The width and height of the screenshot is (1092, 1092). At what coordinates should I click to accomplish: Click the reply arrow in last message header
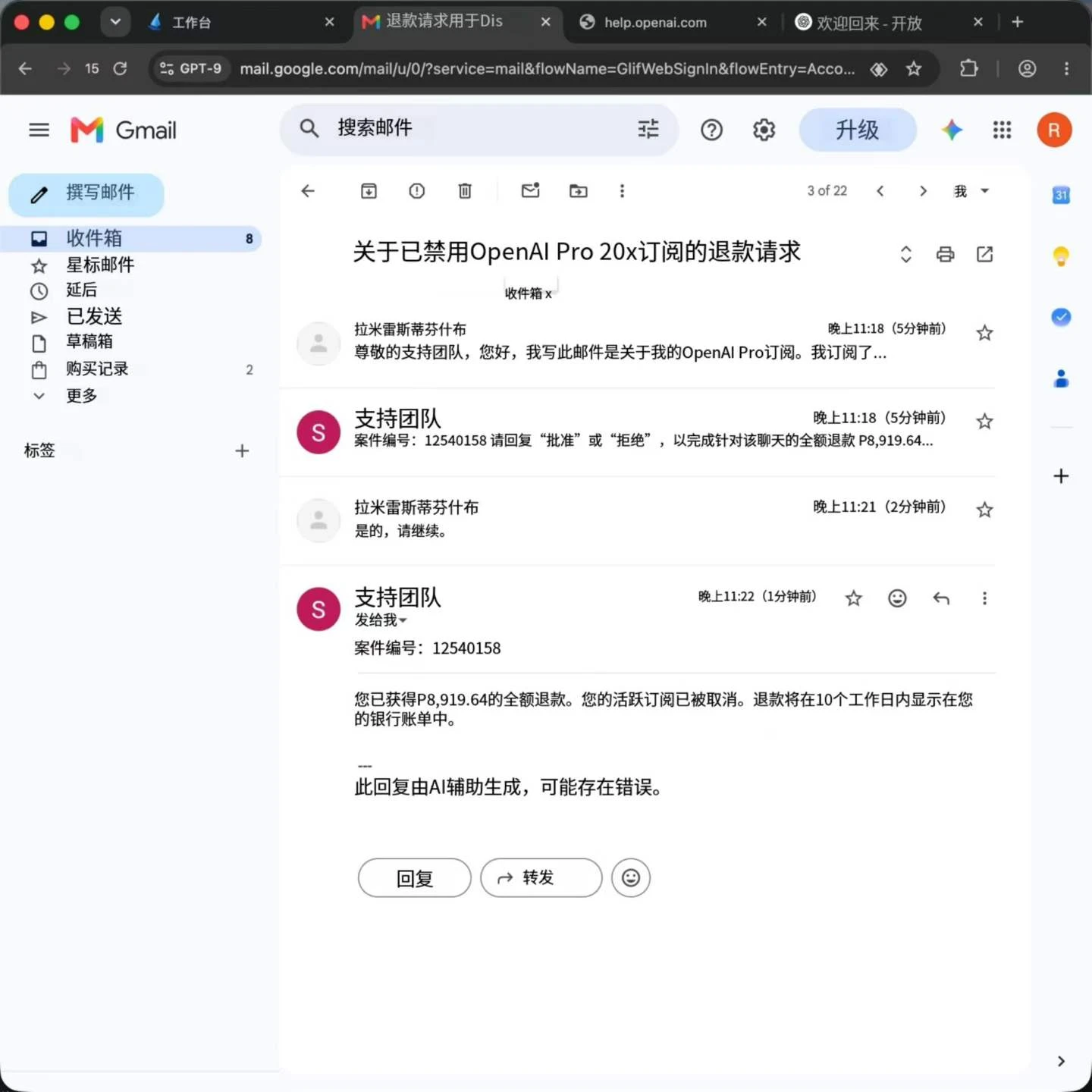pos(941,598)
